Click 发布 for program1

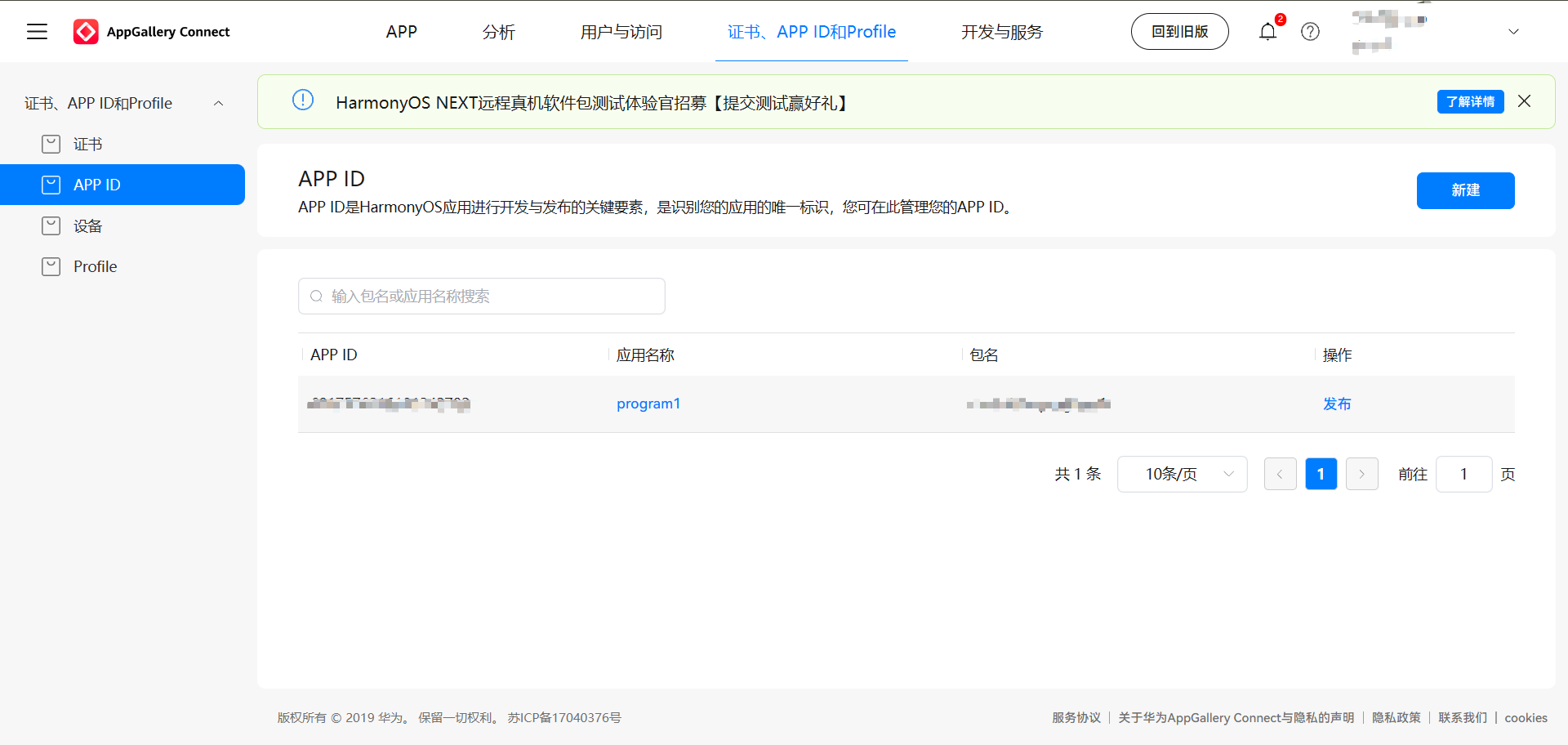pyautogui.click(x=1337, y=404)
